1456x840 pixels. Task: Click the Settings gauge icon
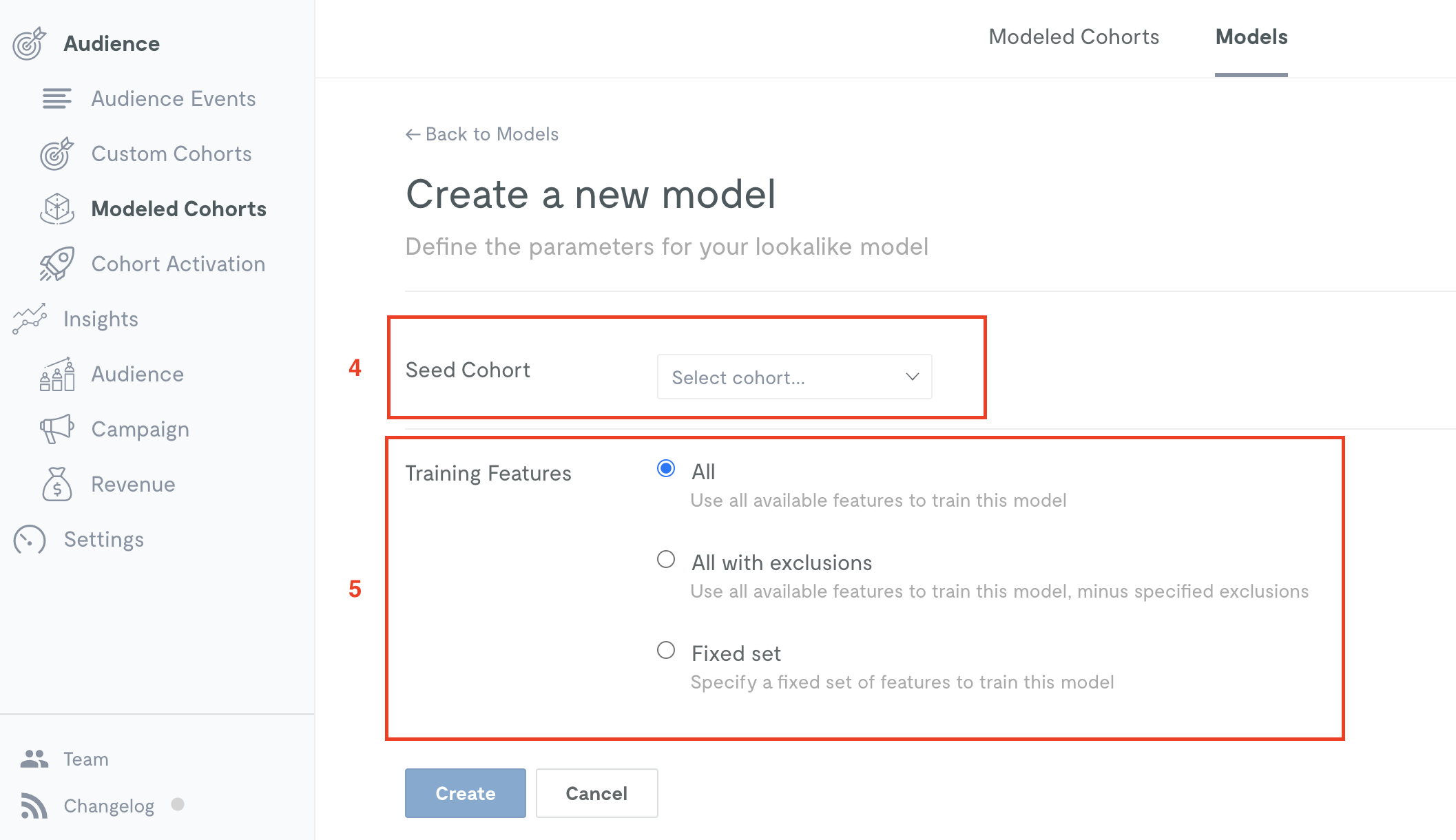[x=29, y=539]
